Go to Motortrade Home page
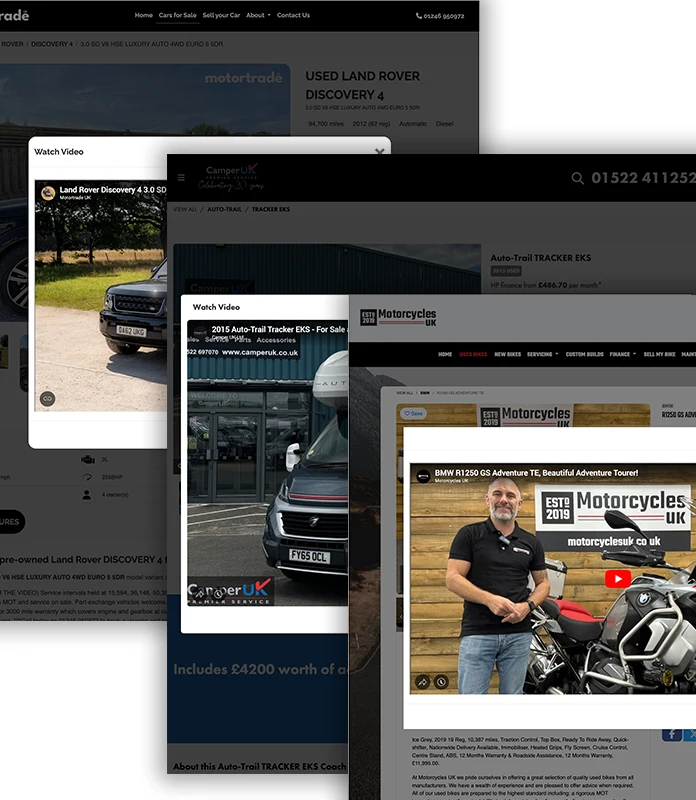The image size is (696, 800). [143, 15]
